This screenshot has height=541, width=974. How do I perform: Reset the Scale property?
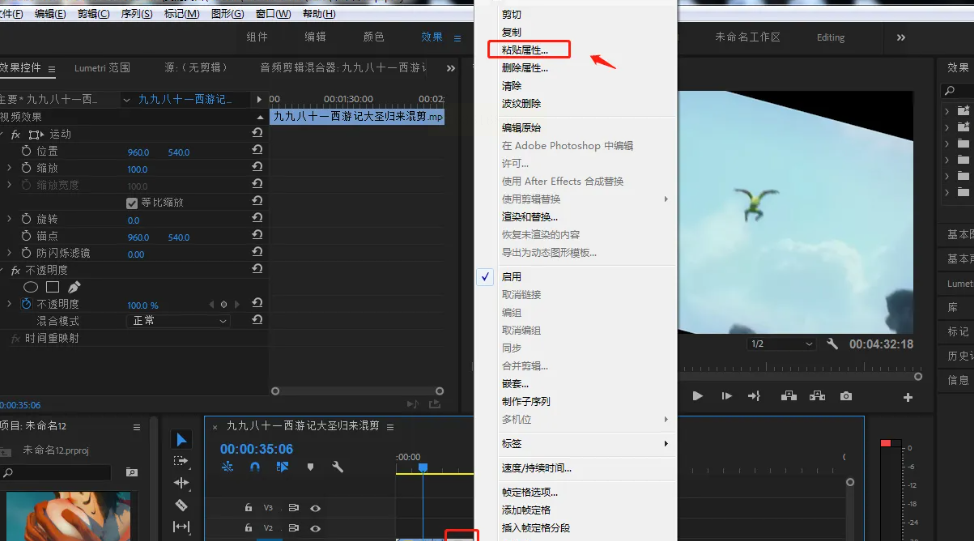click(257, 166)
